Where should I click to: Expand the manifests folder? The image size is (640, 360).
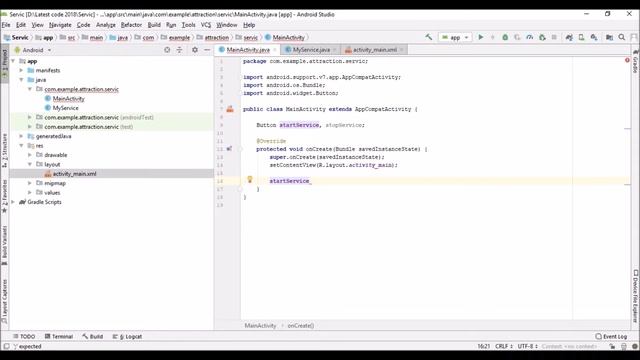[x=21, y=70]
